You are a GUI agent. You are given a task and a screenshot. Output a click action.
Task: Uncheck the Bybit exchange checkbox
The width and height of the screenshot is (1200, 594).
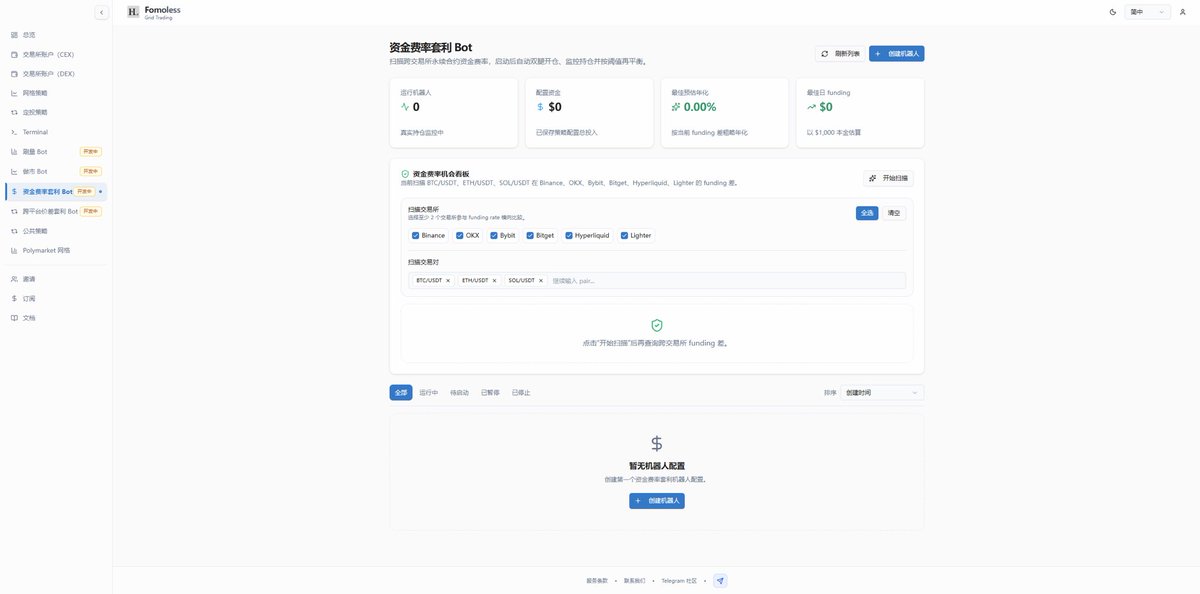[494, 236]
